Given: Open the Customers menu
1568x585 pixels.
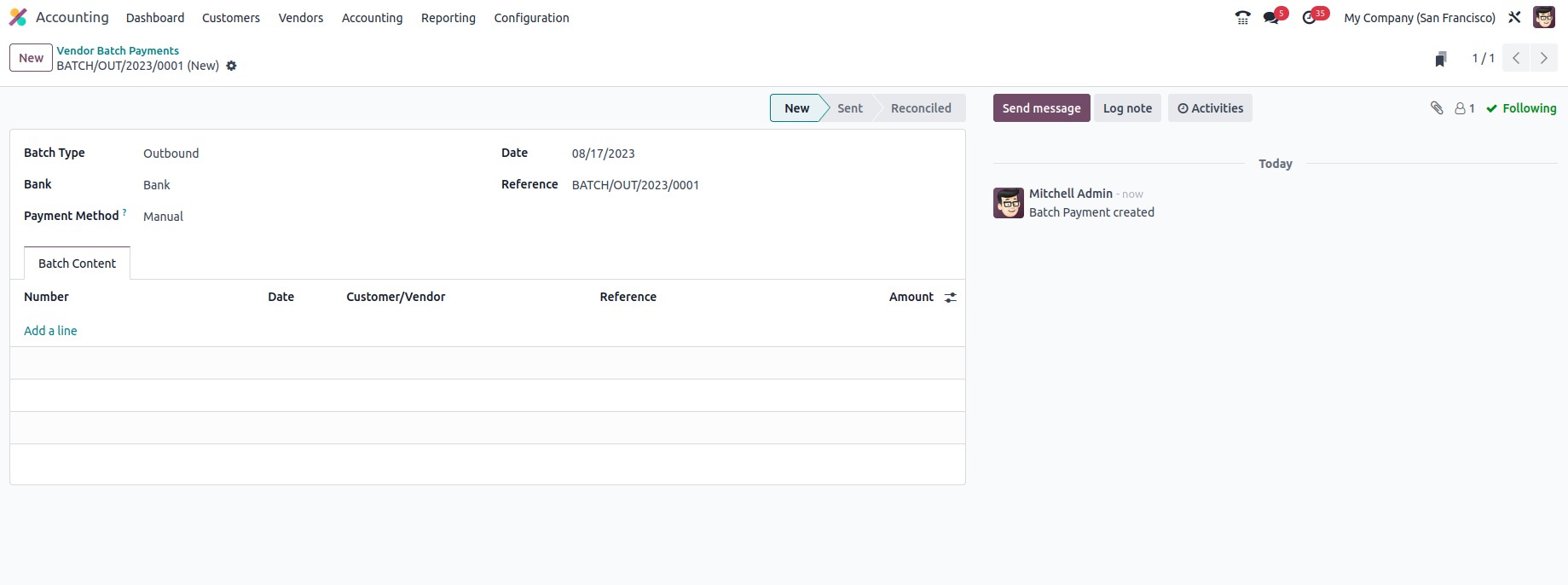Looking at the screenshot, I should (231, 18).
